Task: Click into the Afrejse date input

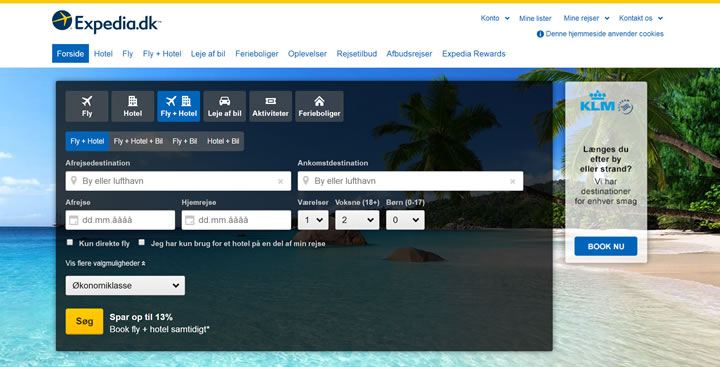Action: 120,220
